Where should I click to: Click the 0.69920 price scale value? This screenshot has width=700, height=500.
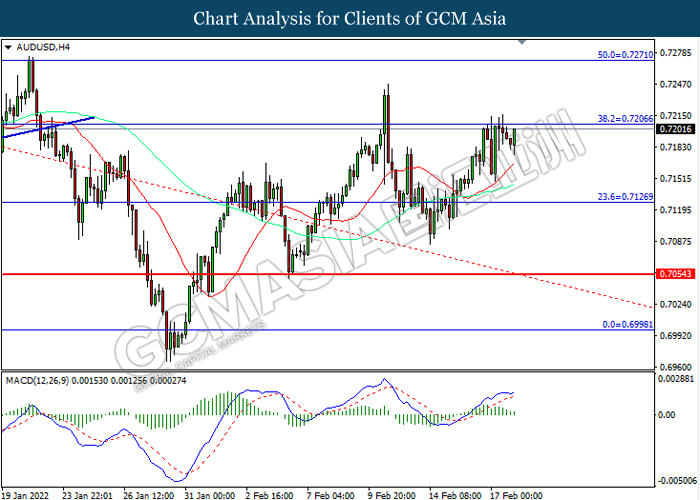click(x=675, y=336)
